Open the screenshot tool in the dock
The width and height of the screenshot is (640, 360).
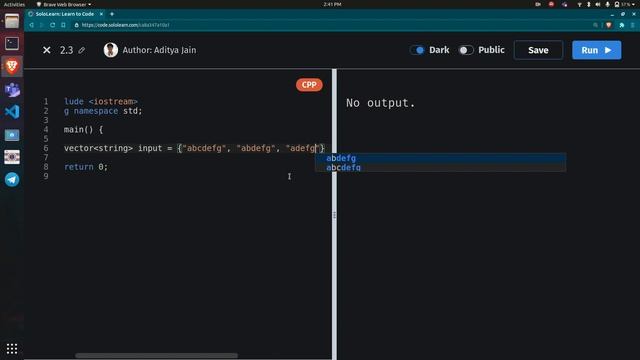pyautogui.click(x=12, y=157)
